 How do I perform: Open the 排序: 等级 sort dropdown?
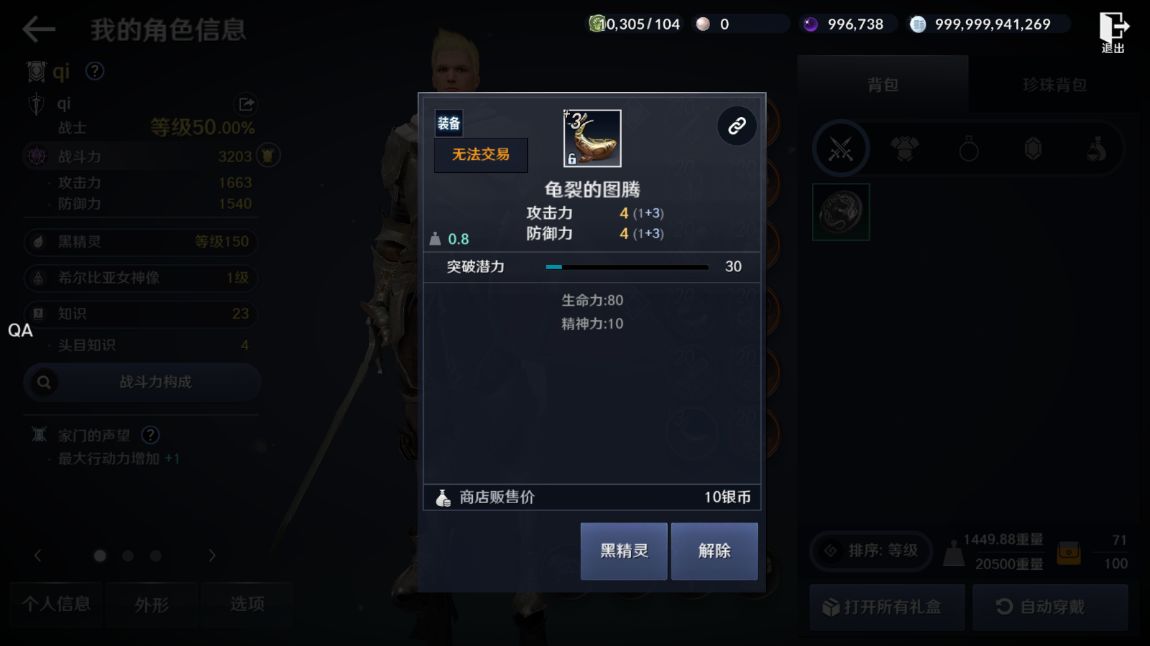tap(871, 551)
